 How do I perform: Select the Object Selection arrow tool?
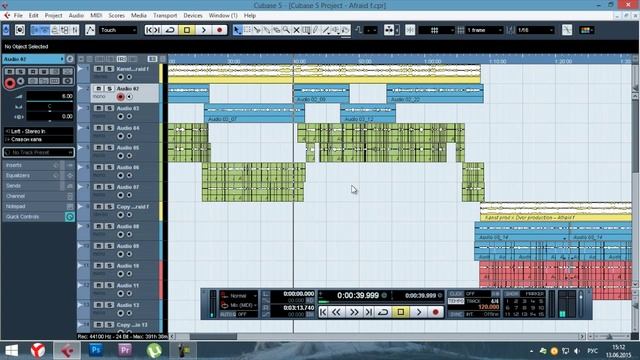point(237,30)
